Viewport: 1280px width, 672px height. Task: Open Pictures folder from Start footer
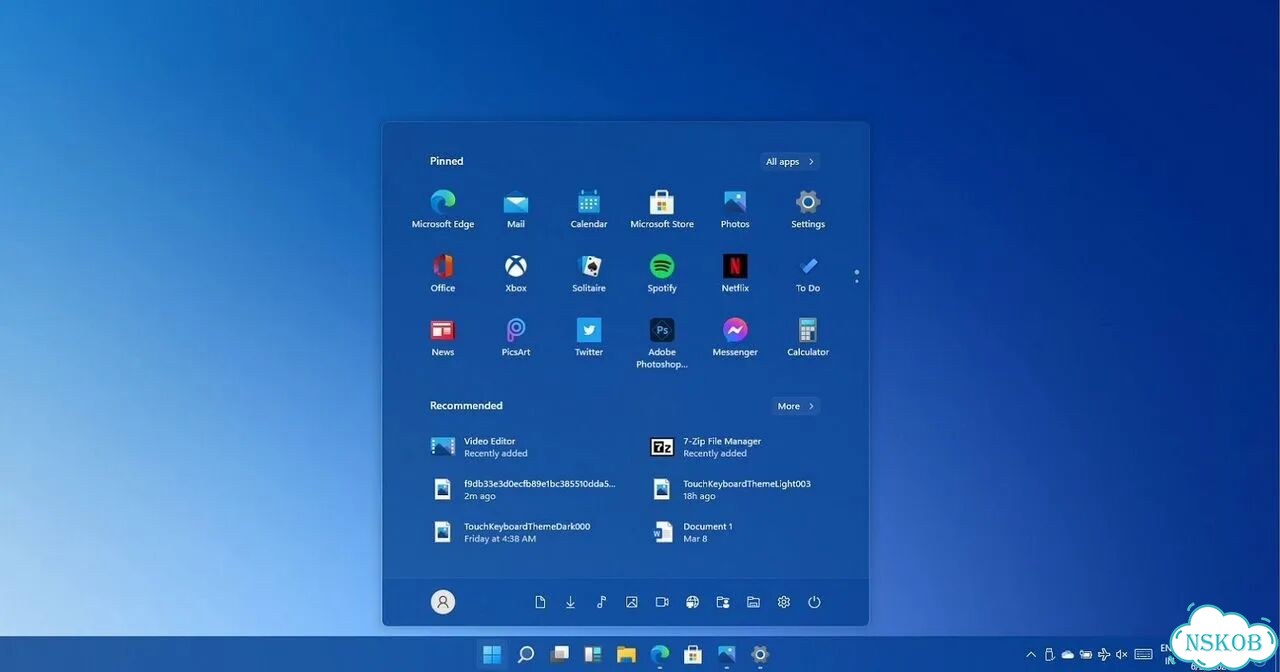click(632, 602)
